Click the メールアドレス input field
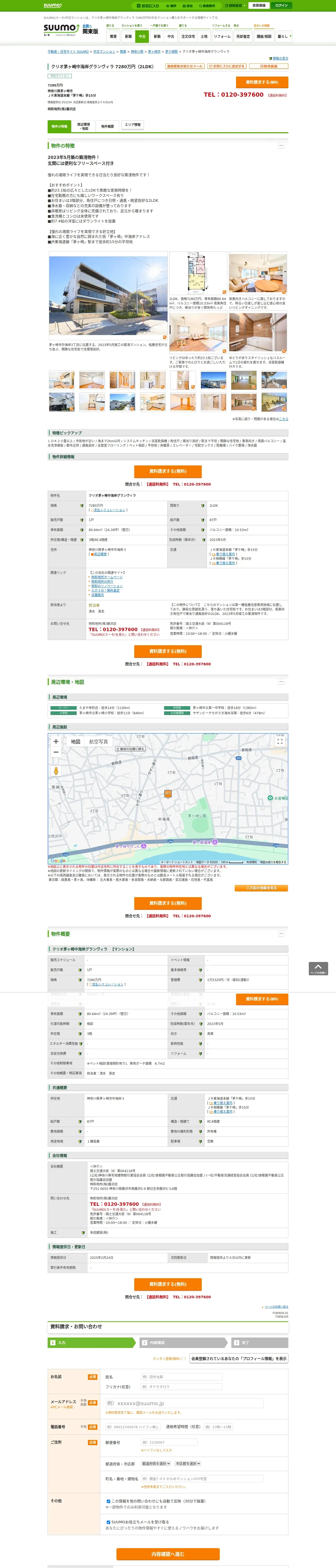 tap(184, 1404)
